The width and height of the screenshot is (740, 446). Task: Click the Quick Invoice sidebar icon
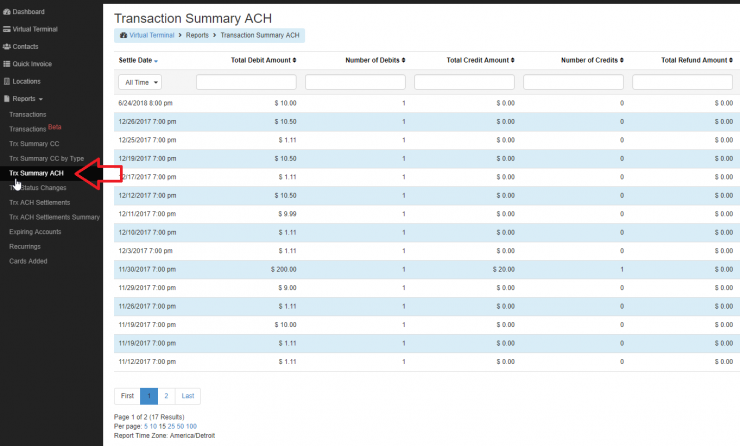[x=7, y=64]
